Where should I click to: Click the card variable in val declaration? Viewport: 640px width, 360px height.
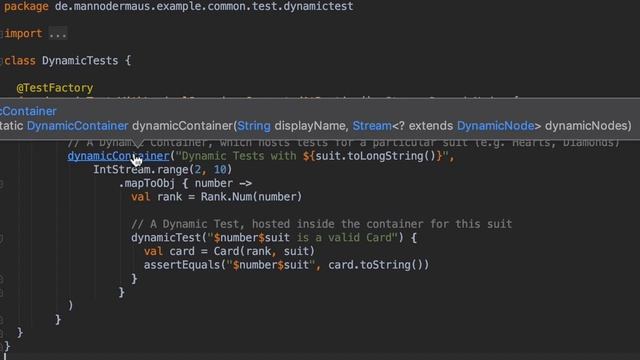tap(182, 251)
